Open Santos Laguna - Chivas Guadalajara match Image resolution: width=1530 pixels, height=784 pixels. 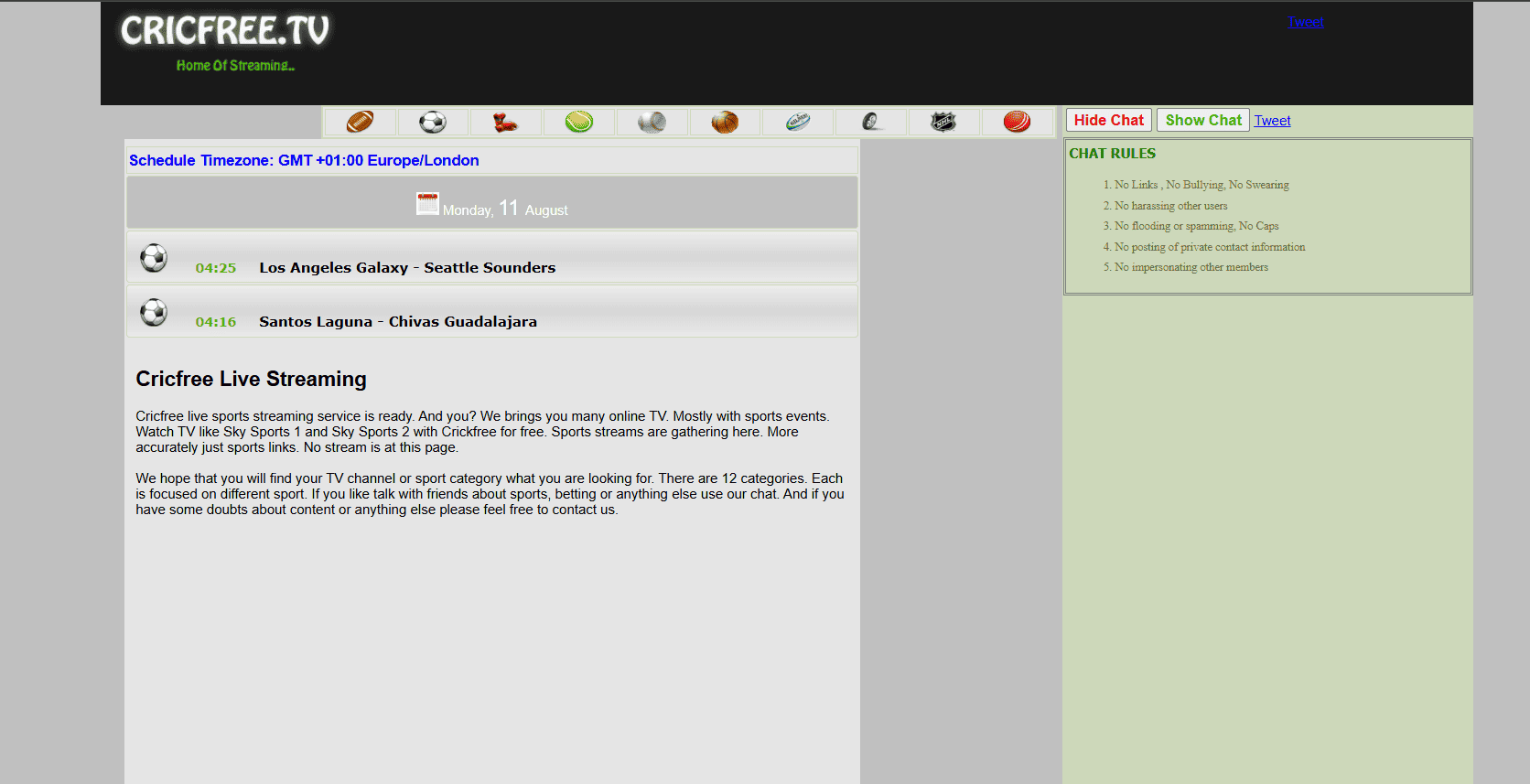[397, 321]
